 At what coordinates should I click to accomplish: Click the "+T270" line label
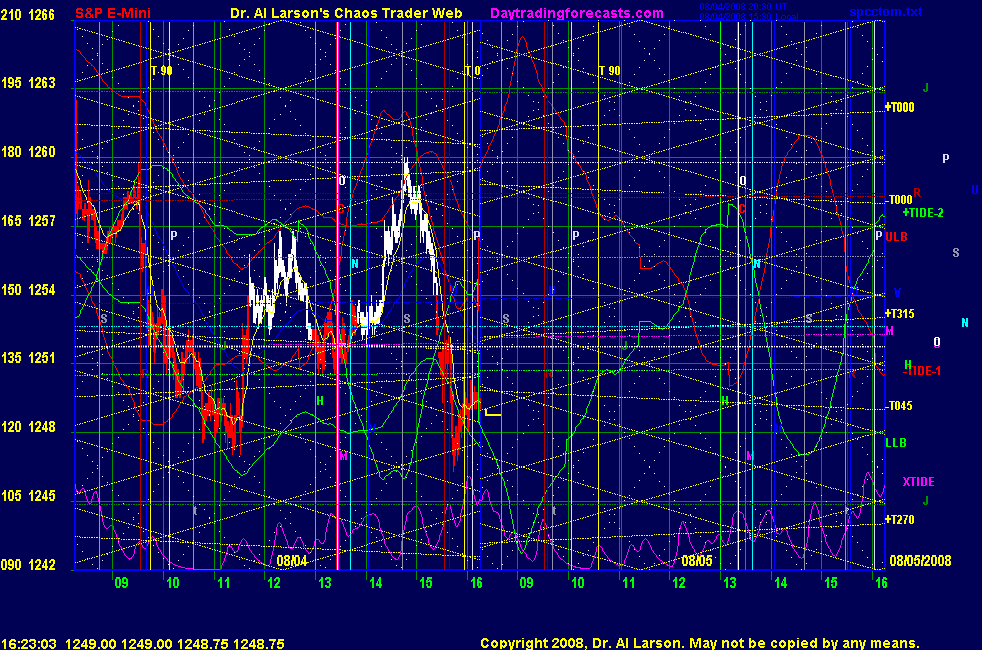[899, 520]
